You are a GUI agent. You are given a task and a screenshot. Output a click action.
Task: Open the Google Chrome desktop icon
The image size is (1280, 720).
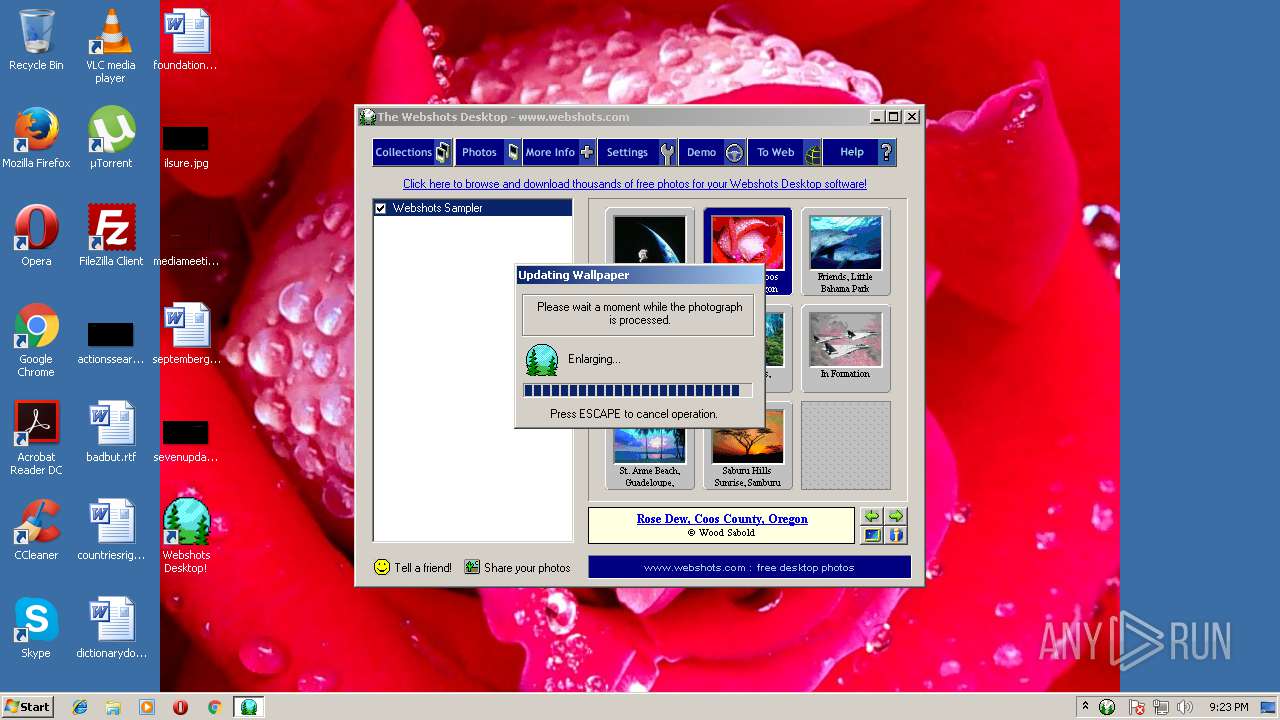click(36, 340)
